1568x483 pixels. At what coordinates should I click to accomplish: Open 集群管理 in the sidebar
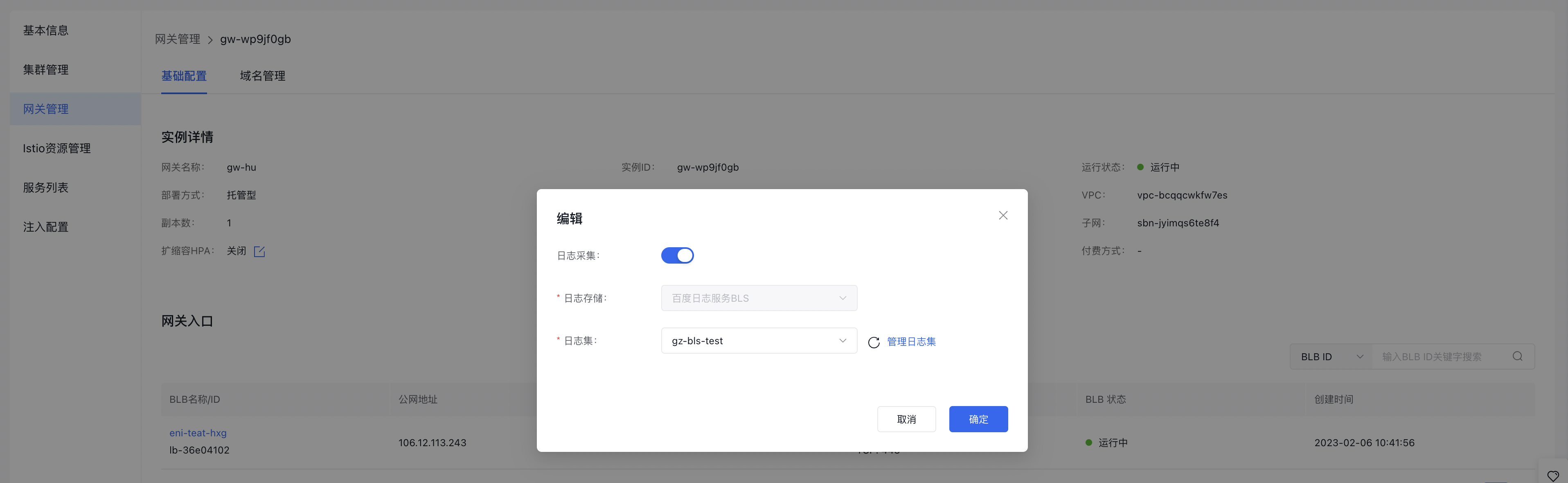(x=46, y=70)
